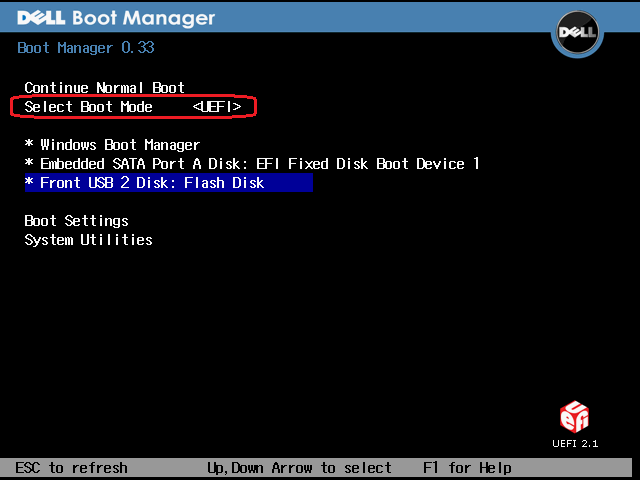Click the asterisk beside Front USB 2 Disk

click(29, 183)
